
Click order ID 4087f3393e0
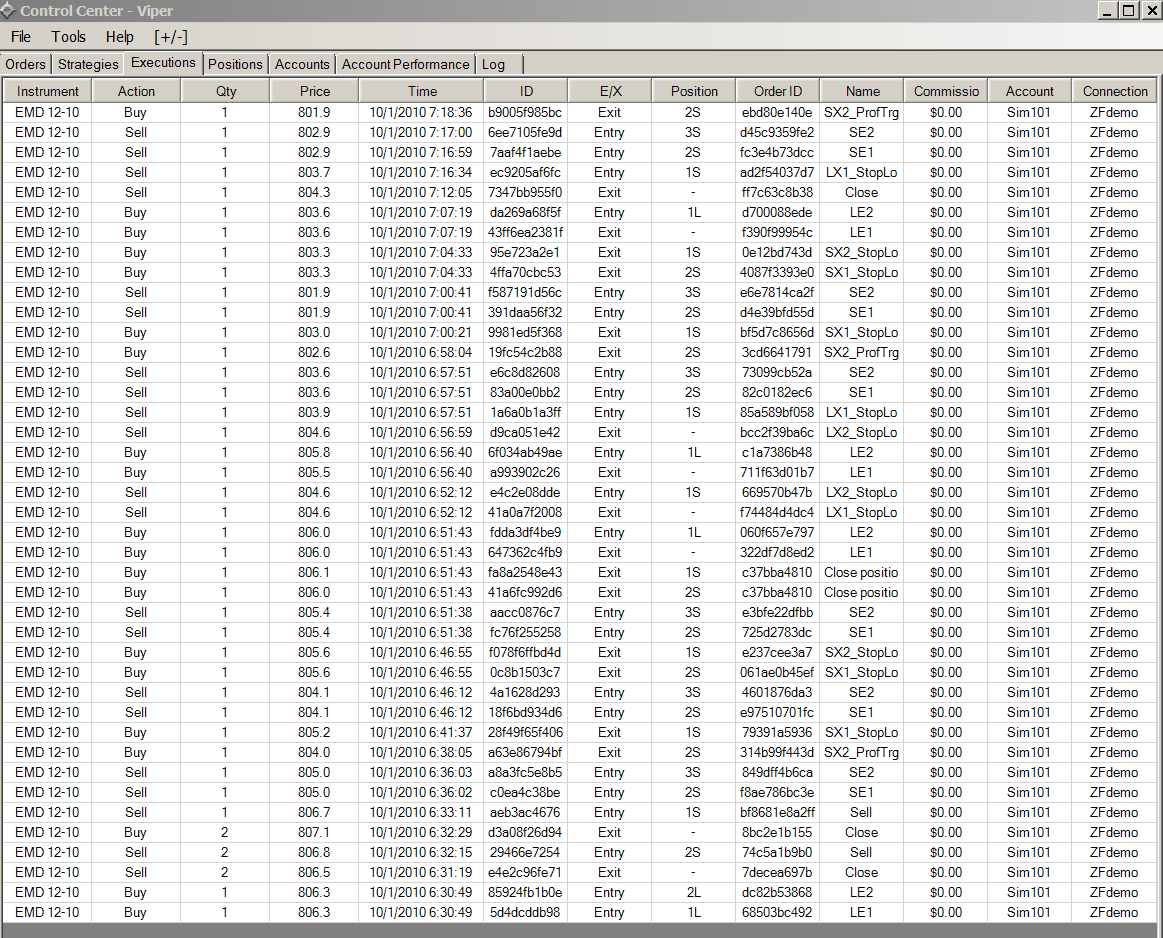(x=777, y=273)
